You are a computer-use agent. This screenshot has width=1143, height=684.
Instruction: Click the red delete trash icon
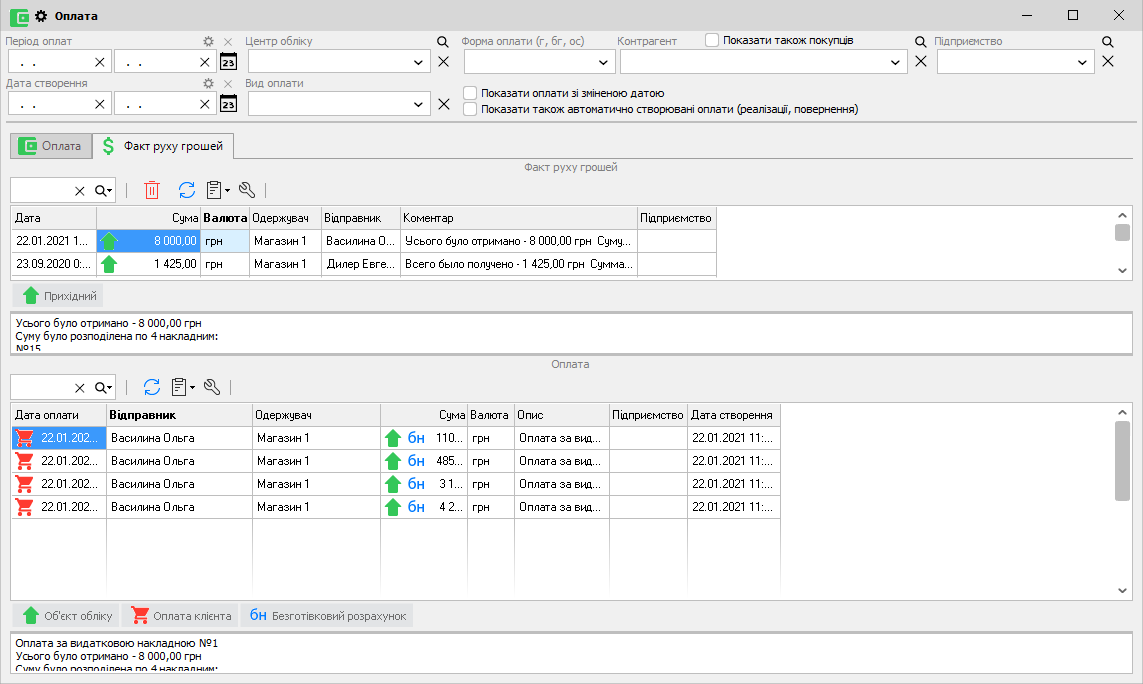152,190
